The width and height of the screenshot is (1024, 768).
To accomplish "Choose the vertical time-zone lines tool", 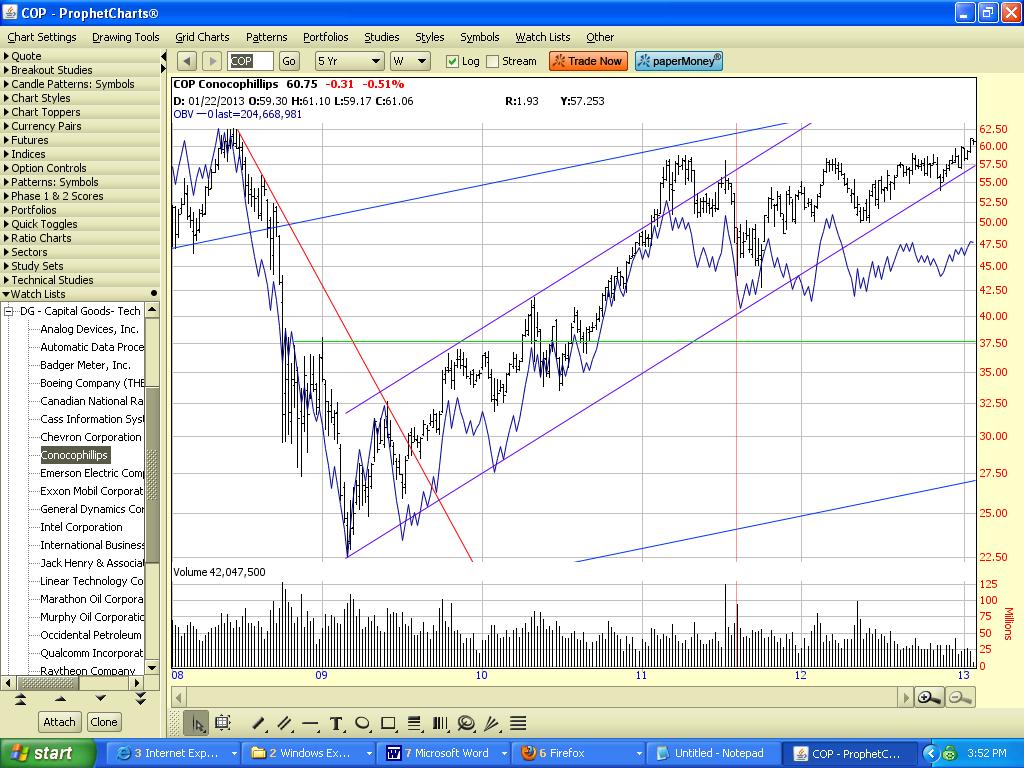I will pyautogui.click(x=440, y=723).
